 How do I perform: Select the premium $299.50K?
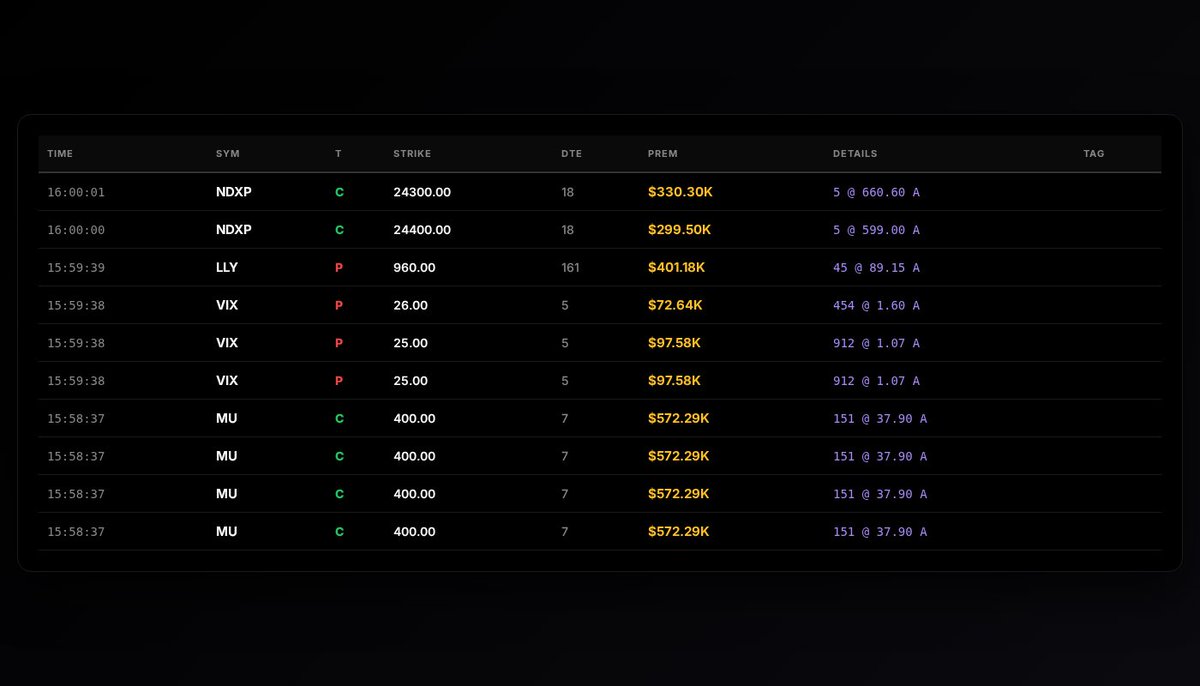(x=680, y=230)
